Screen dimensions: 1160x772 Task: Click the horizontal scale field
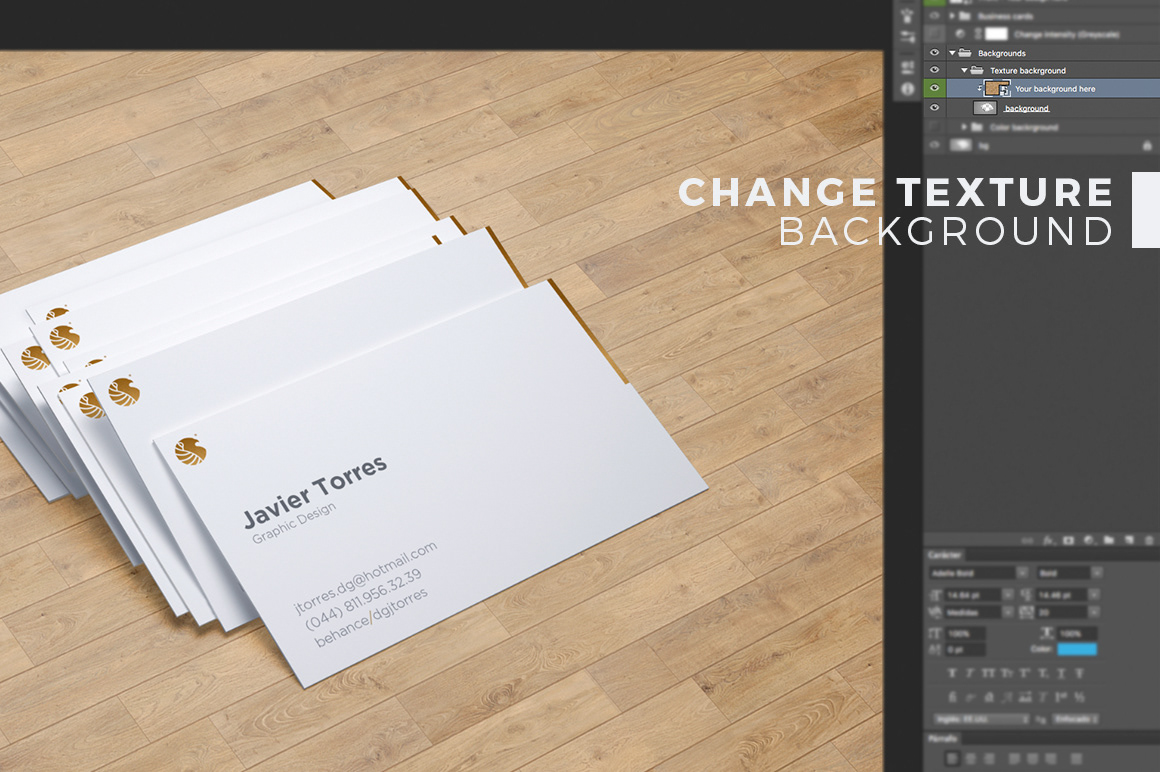[1077, 634]
